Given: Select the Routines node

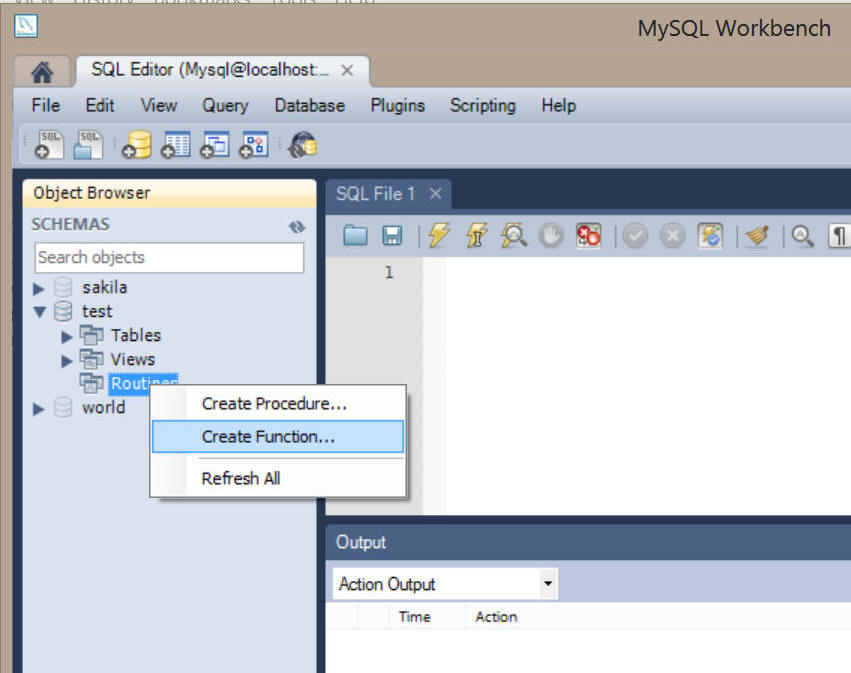Looking at the screenshot, I should click(143, 382).
